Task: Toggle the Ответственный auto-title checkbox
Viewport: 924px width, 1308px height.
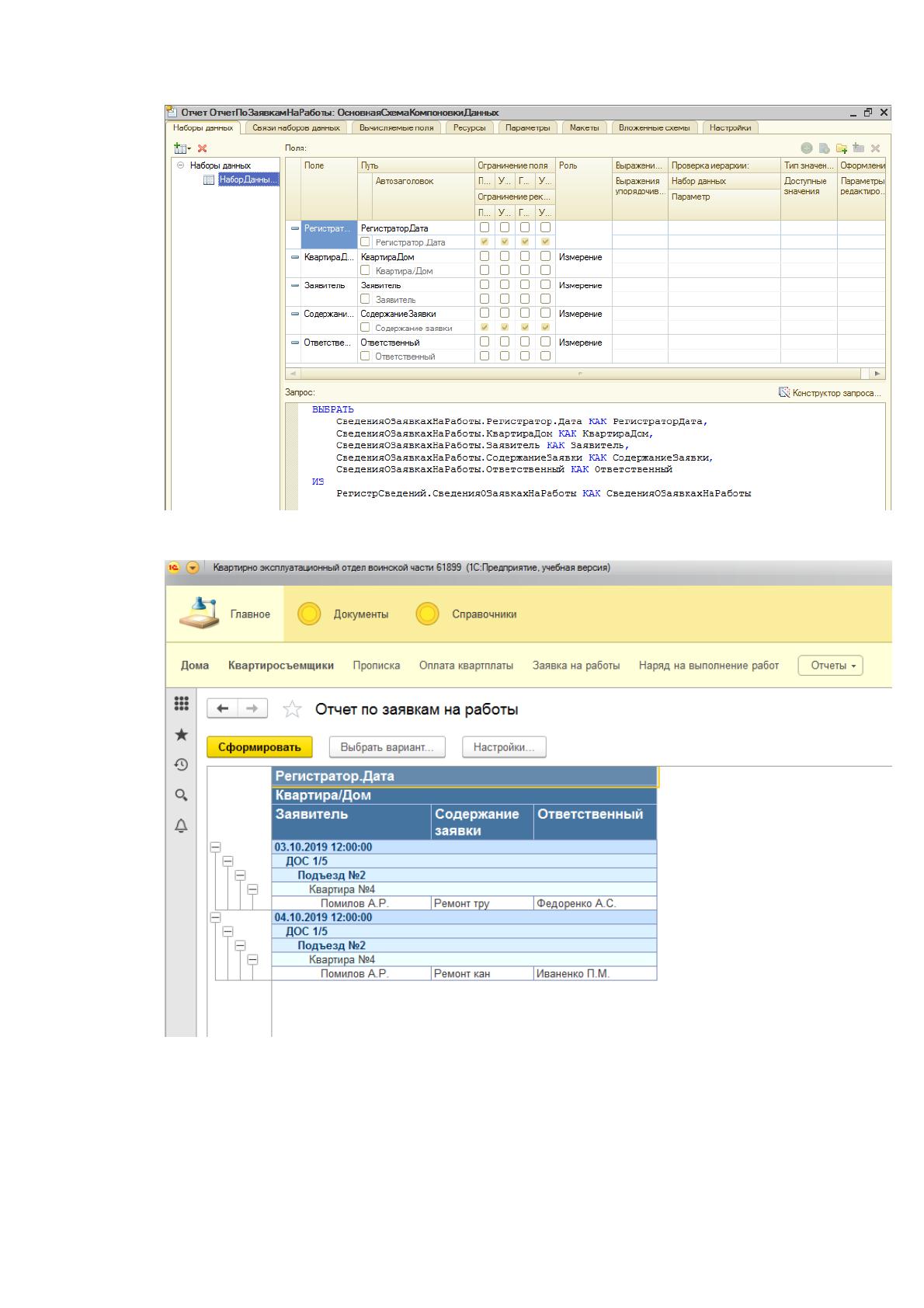Action: pos(365,356)
